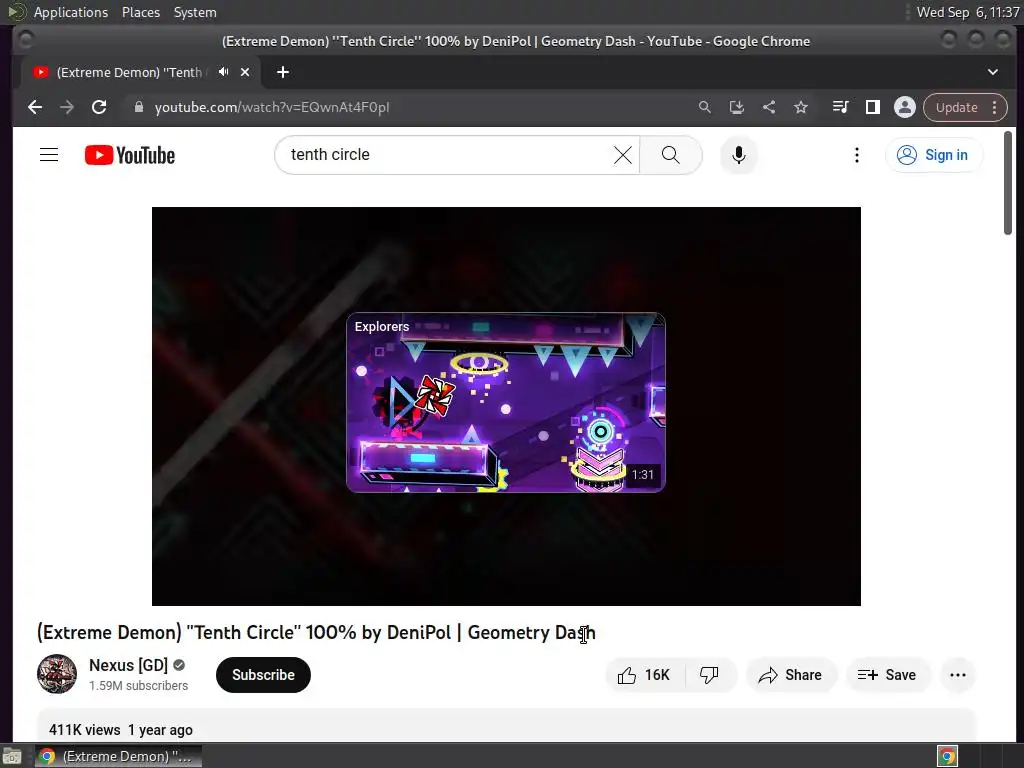The width and height of the screenshot is (1024, 768).
Task: Open the YouTube guide hamburger menu
Action: tap(49, 155)
